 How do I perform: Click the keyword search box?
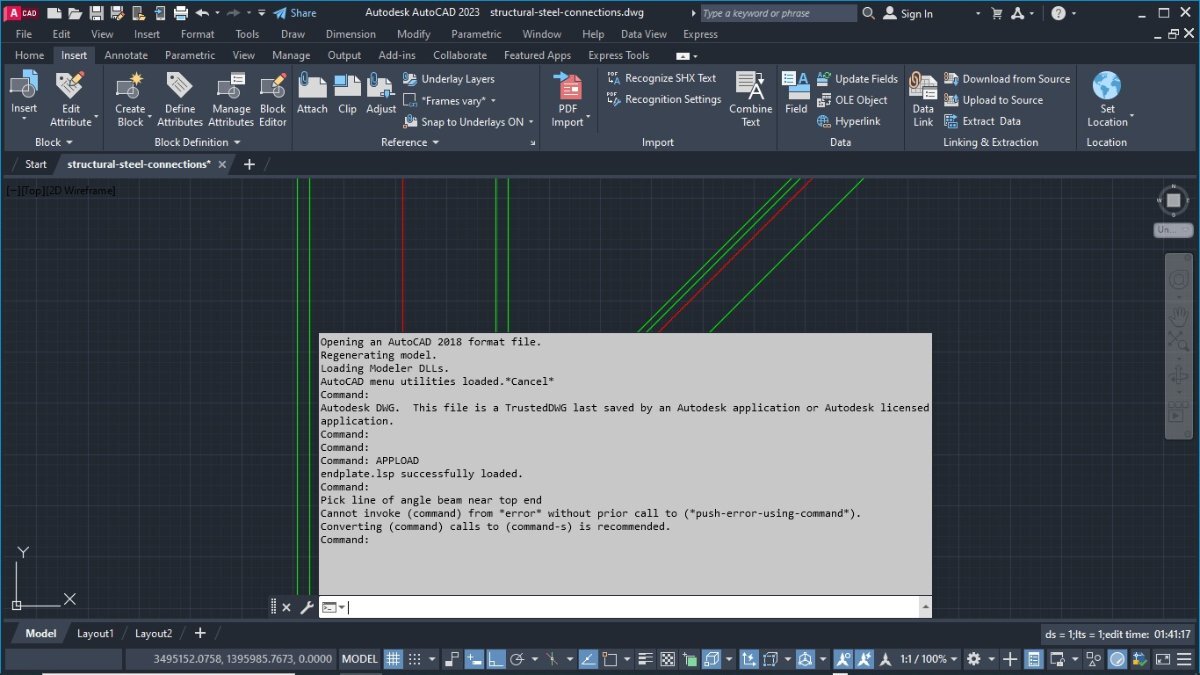(777, 13)
